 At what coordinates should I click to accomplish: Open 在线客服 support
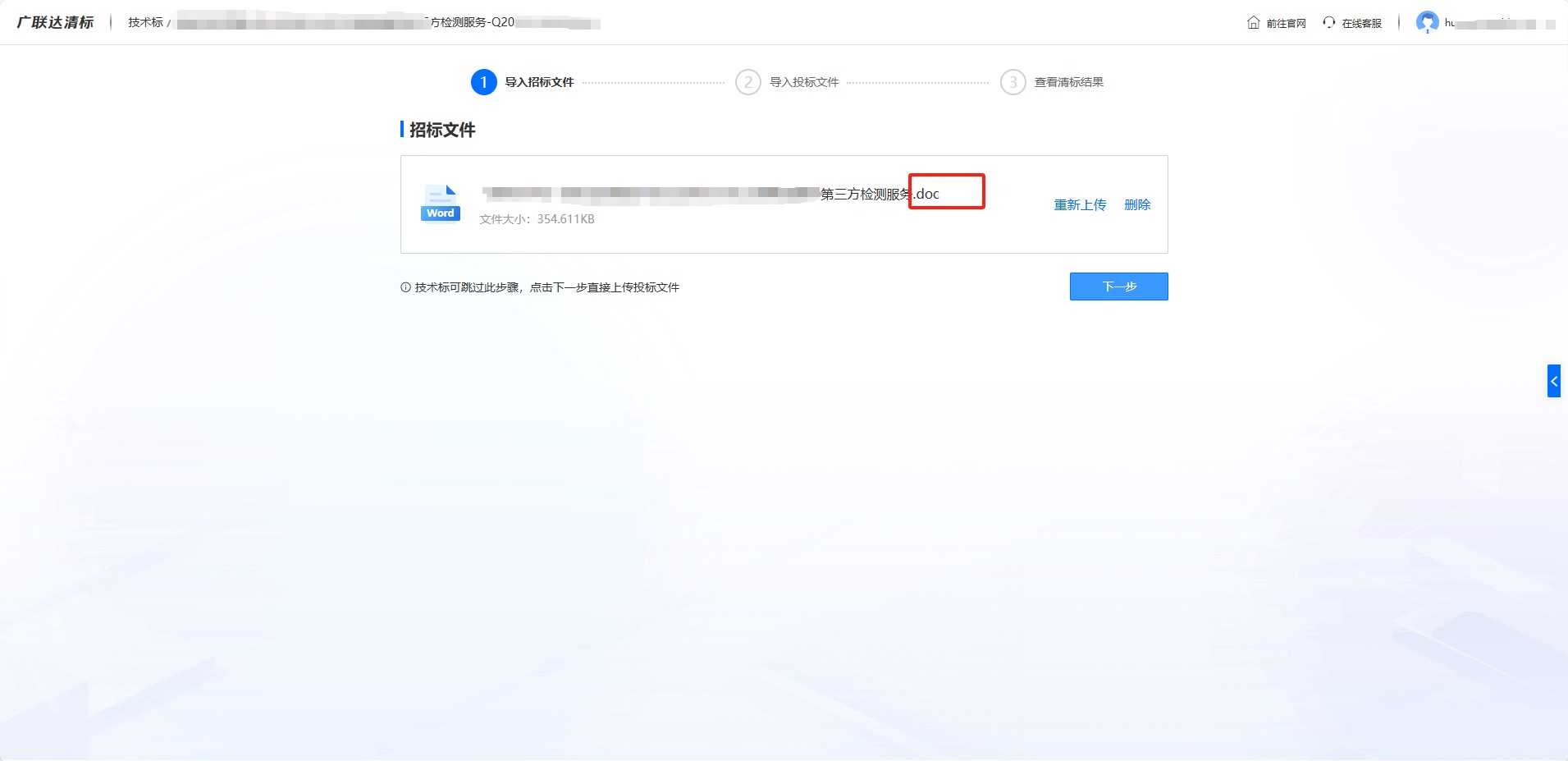pos(1360,22)
